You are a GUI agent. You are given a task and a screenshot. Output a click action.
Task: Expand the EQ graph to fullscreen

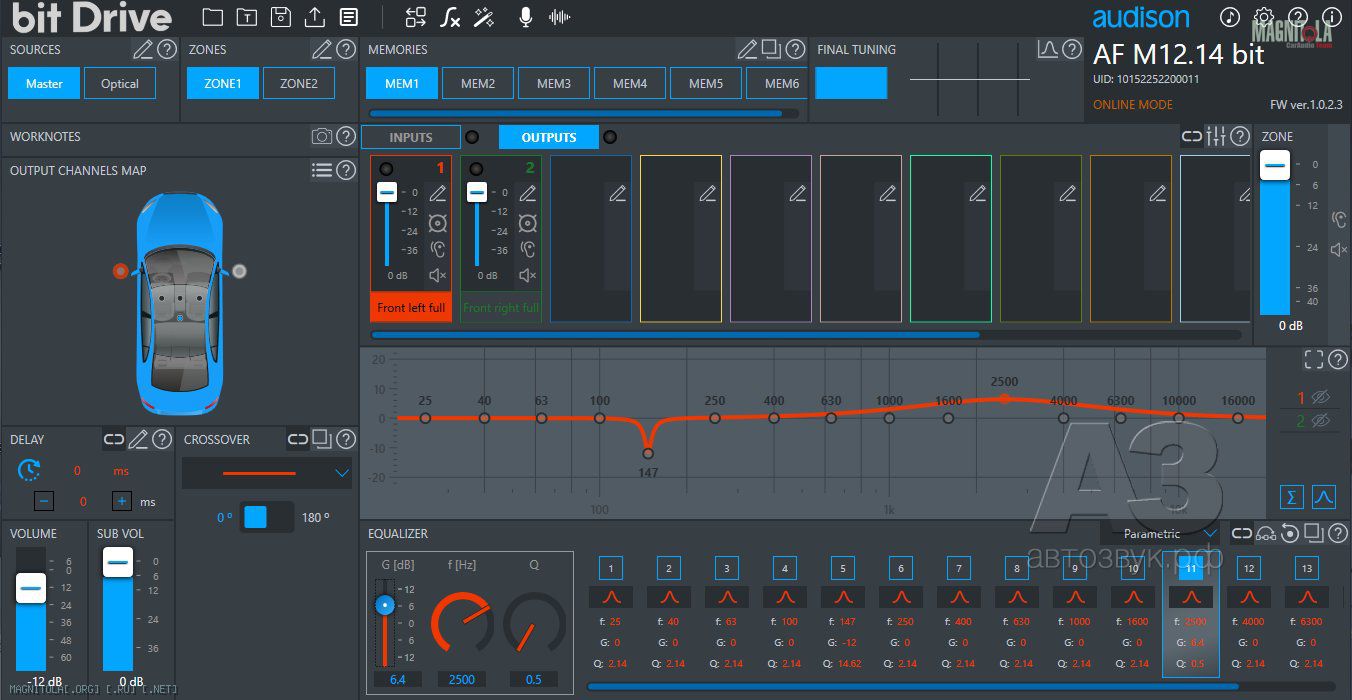pos(1314,360)
